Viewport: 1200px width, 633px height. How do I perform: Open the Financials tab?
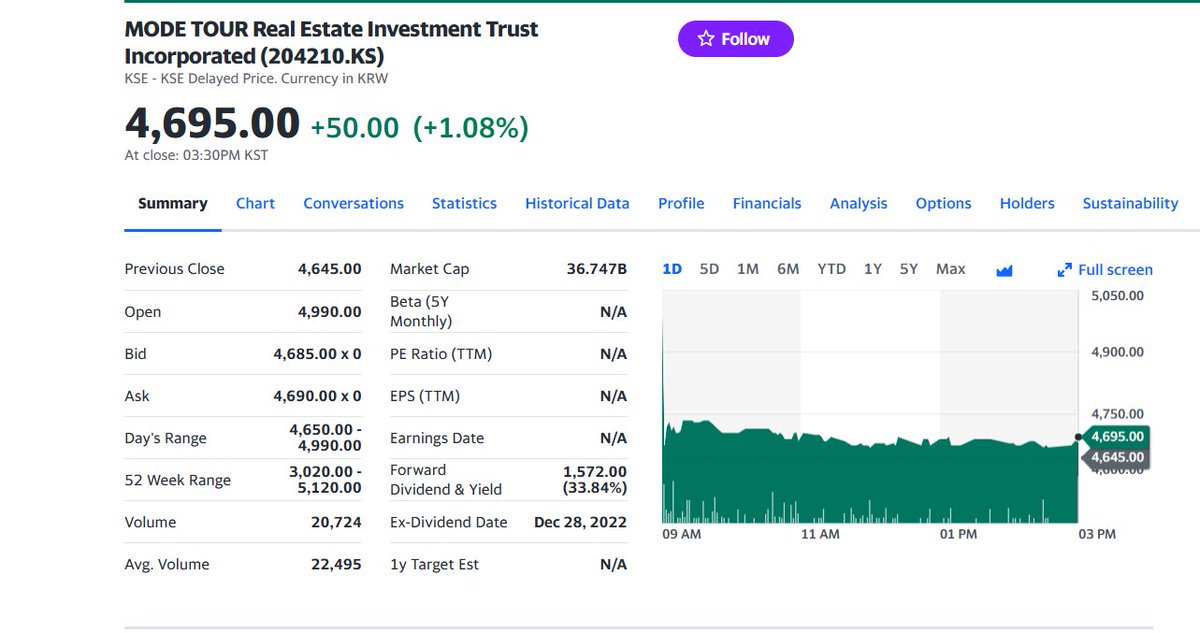point(767,203)
